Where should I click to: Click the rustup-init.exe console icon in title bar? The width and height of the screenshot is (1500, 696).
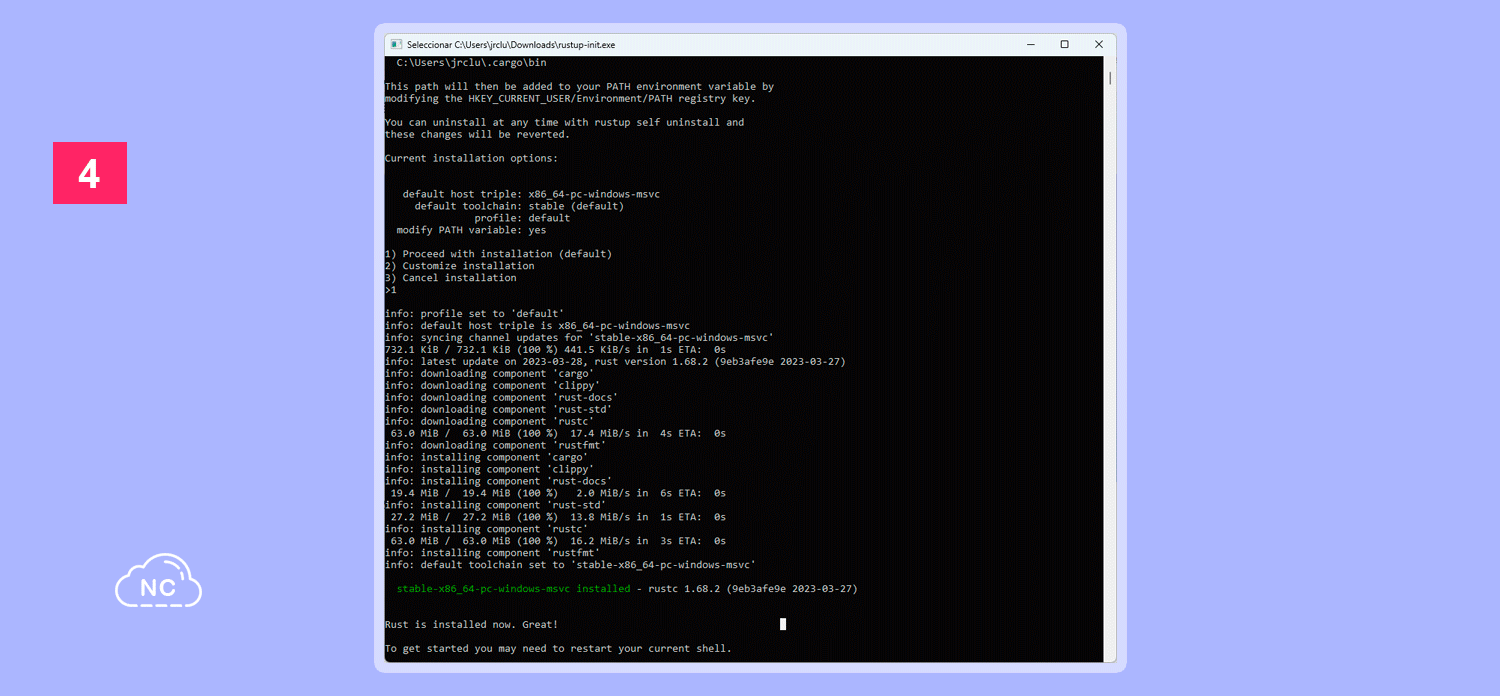(396, 44)
